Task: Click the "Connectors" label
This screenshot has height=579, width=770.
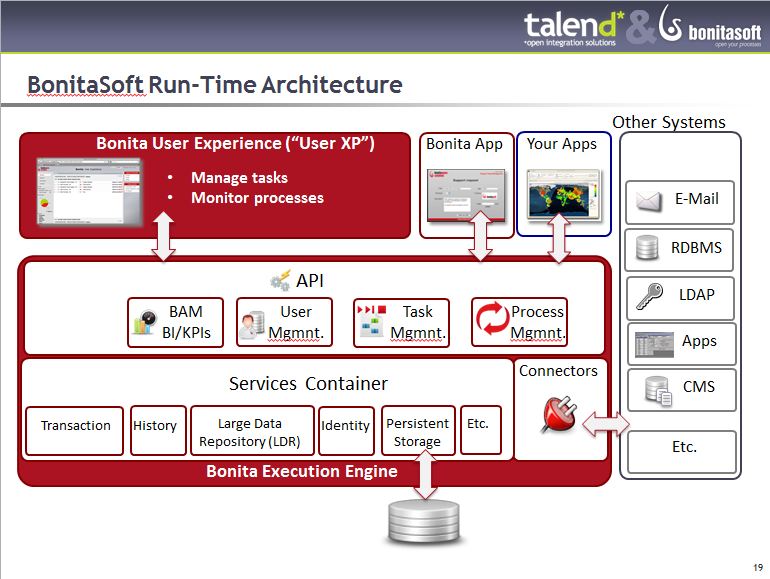Action: [x=558, y=371]
